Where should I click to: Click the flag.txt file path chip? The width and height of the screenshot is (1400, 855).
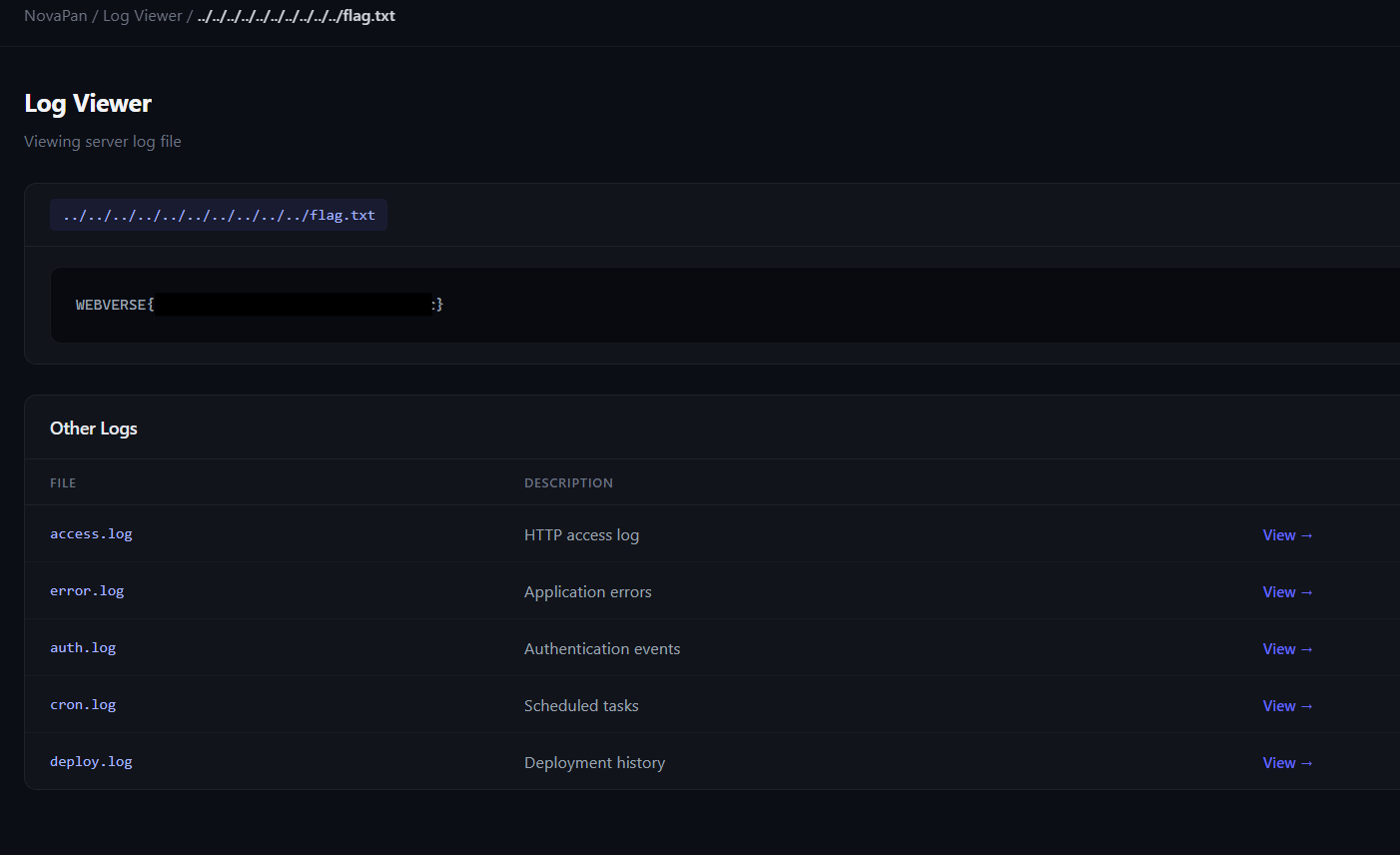[x=219, y=215]
